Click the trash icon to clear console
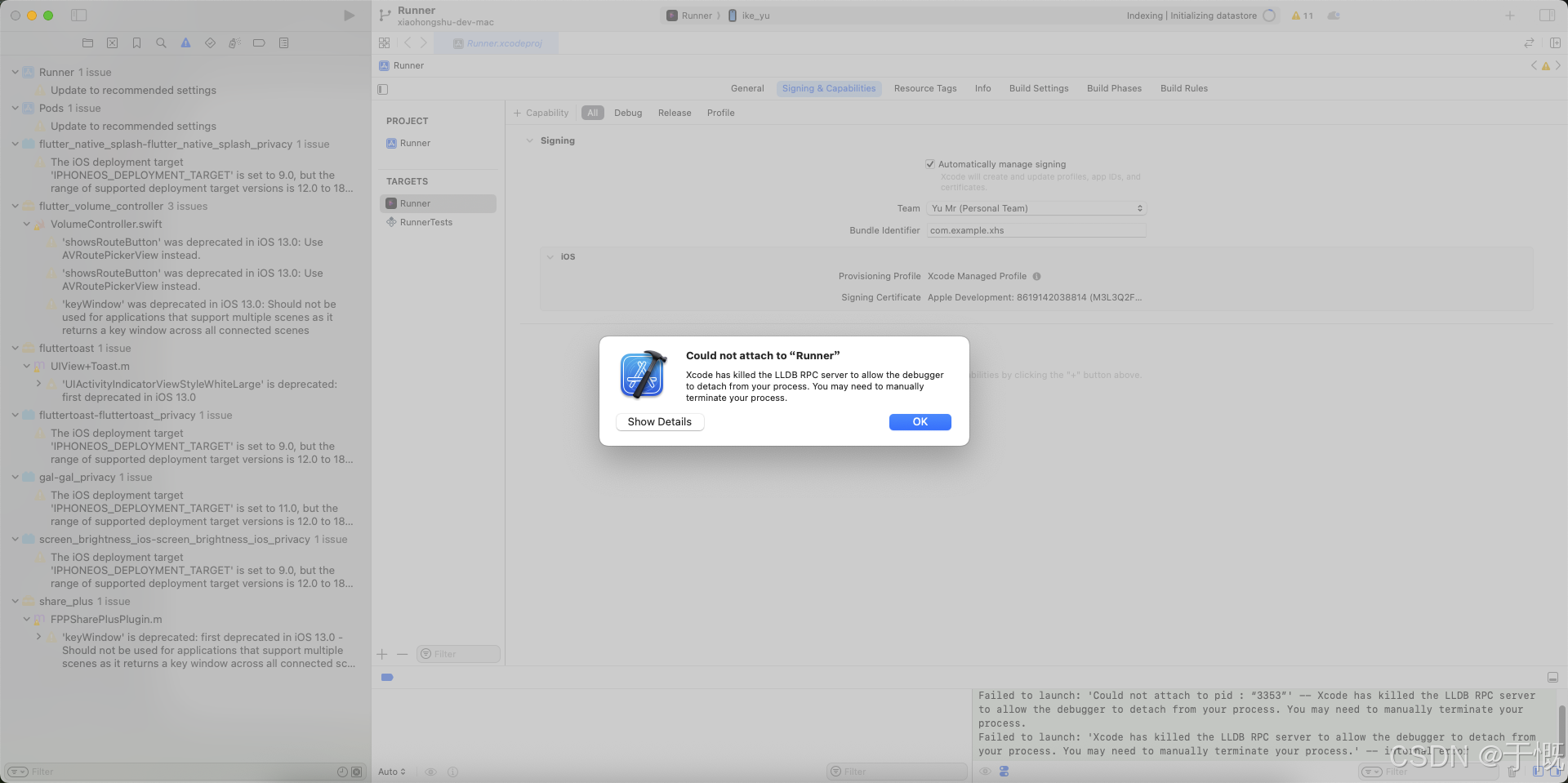 (1512, 772)
